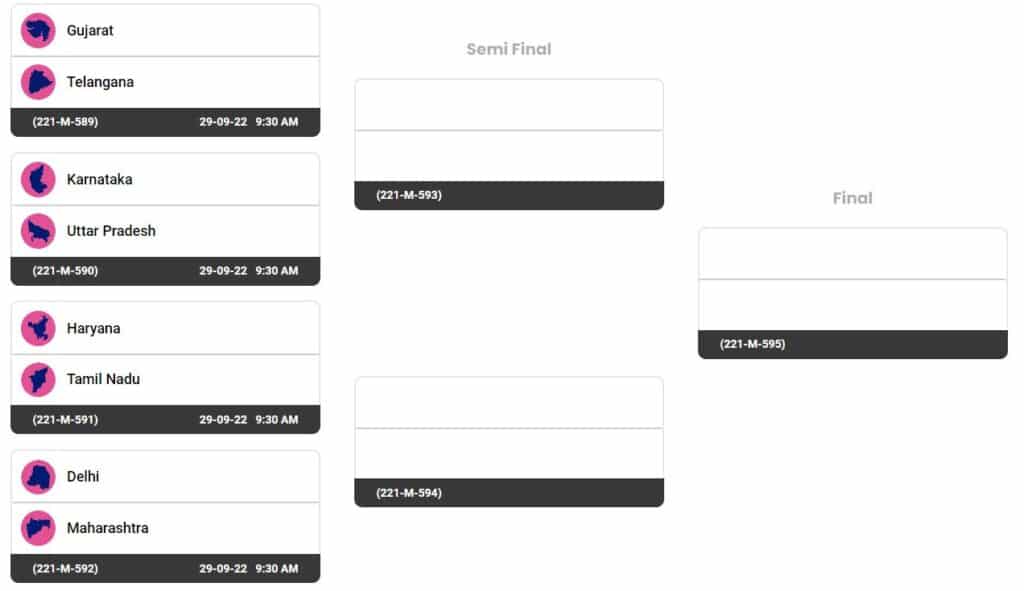The image size is (1024, 591).
Task: Select the Delhi map icon
Action: (x=38, y=477)
